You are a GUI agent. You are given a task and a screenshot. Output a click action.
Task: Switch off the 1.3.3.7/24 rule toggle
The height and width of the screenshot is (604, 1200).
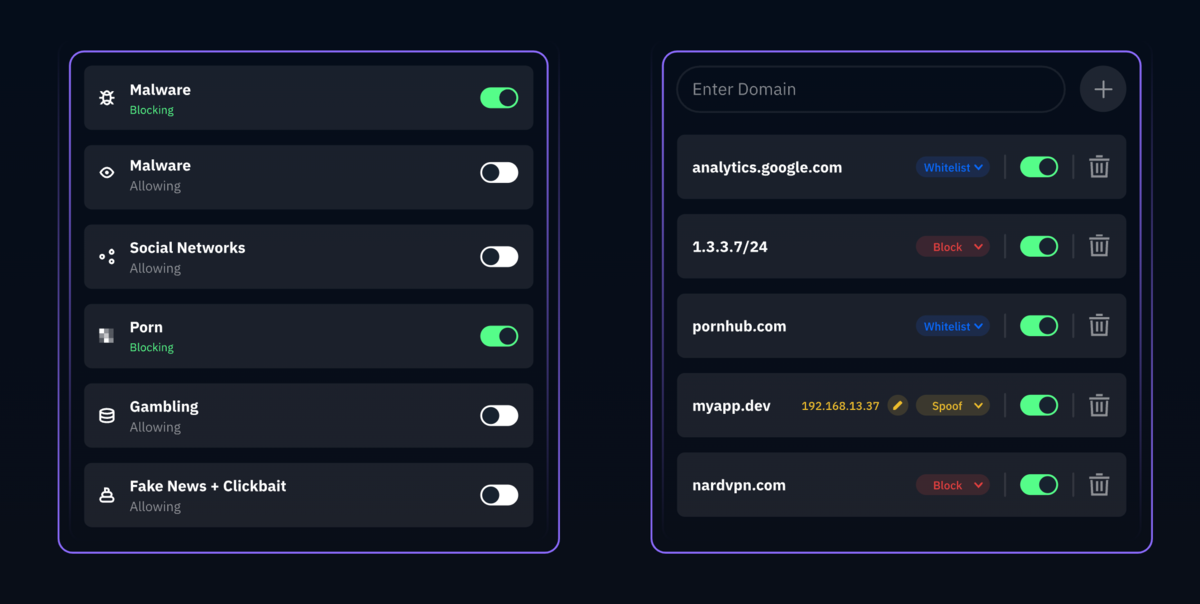tap(1039, 246)
